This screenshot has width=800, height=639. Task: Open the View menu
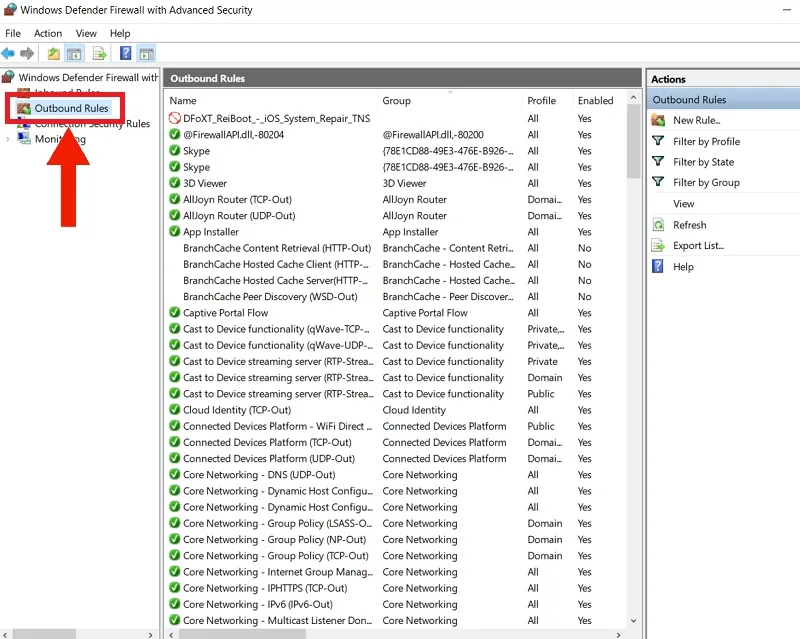pyautogui.click(x=86, y=33)
